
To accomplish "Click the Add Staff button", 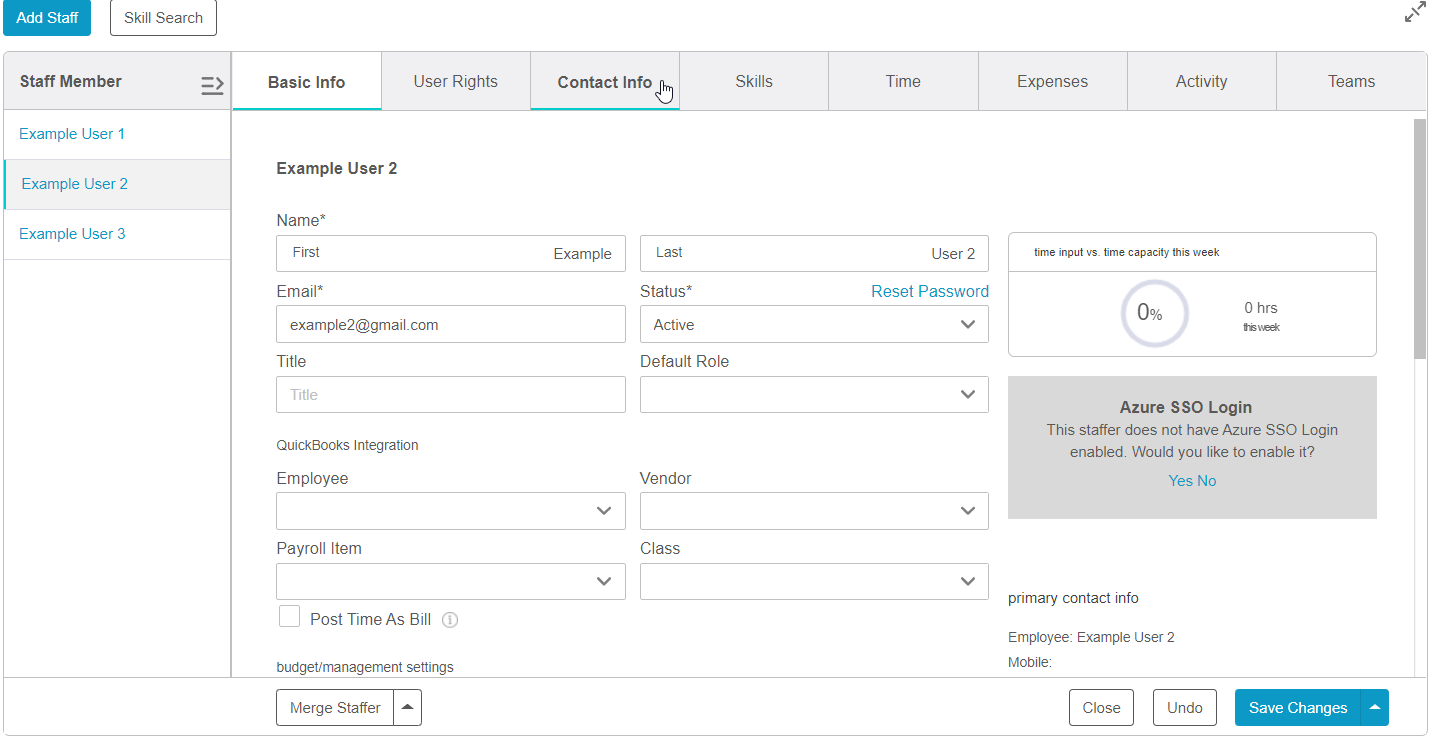I will click(47, 18).
